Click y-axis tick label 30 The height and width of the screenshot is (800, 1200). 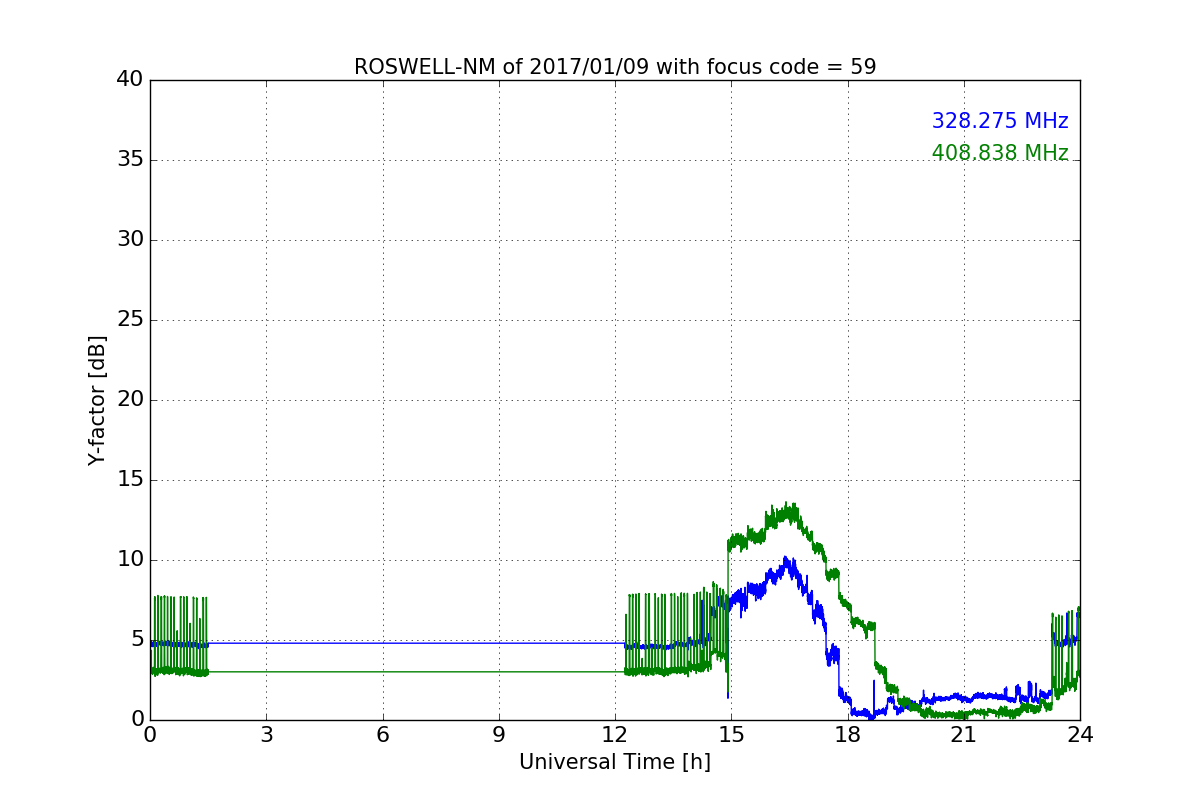pyautogui.click(x=130, y=240)
